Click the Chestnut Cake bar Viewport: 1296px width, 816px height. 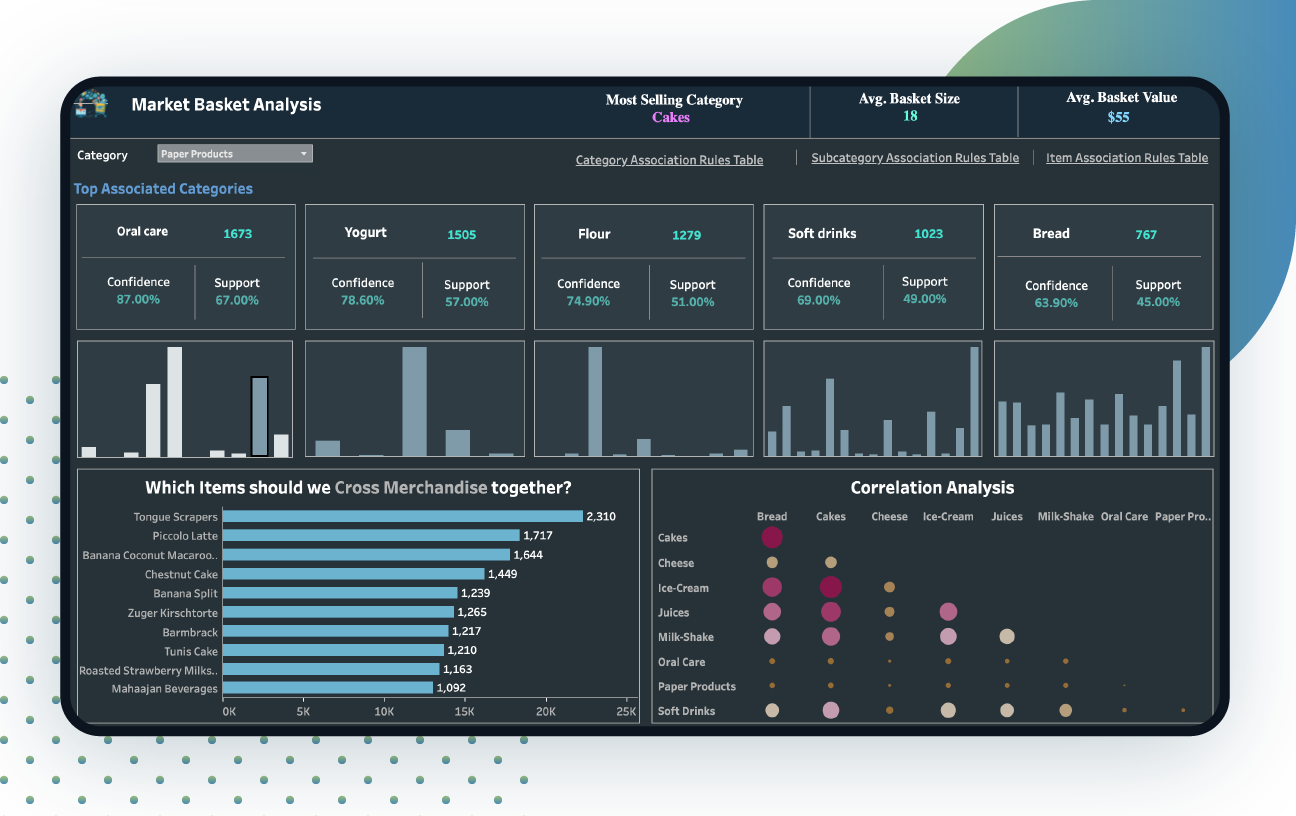(352, 573)
